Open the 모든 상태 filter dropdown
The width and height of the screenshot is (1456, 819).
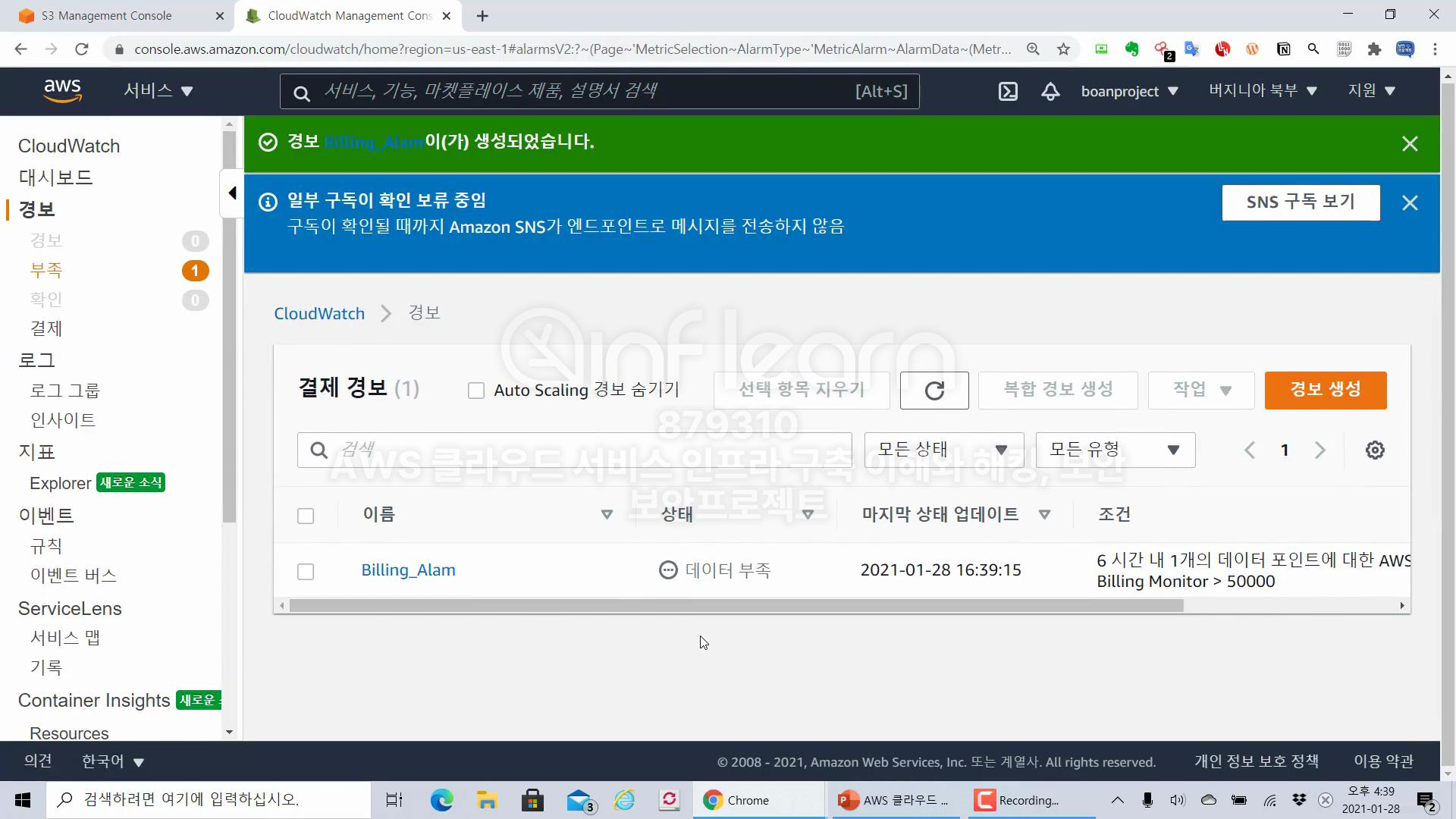pyautogui.click(x=943, y=450)
